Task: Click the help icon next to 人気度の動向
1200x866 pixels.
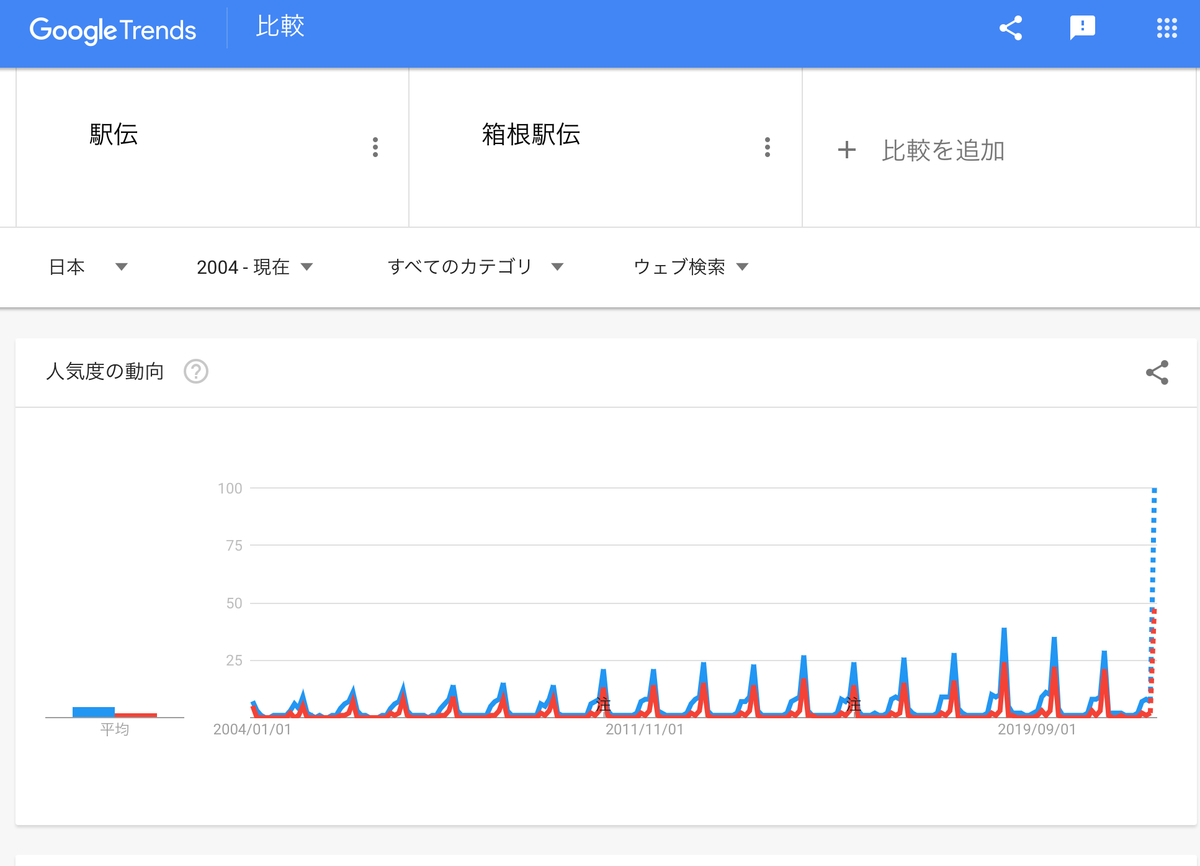Action: click(196, 371)
